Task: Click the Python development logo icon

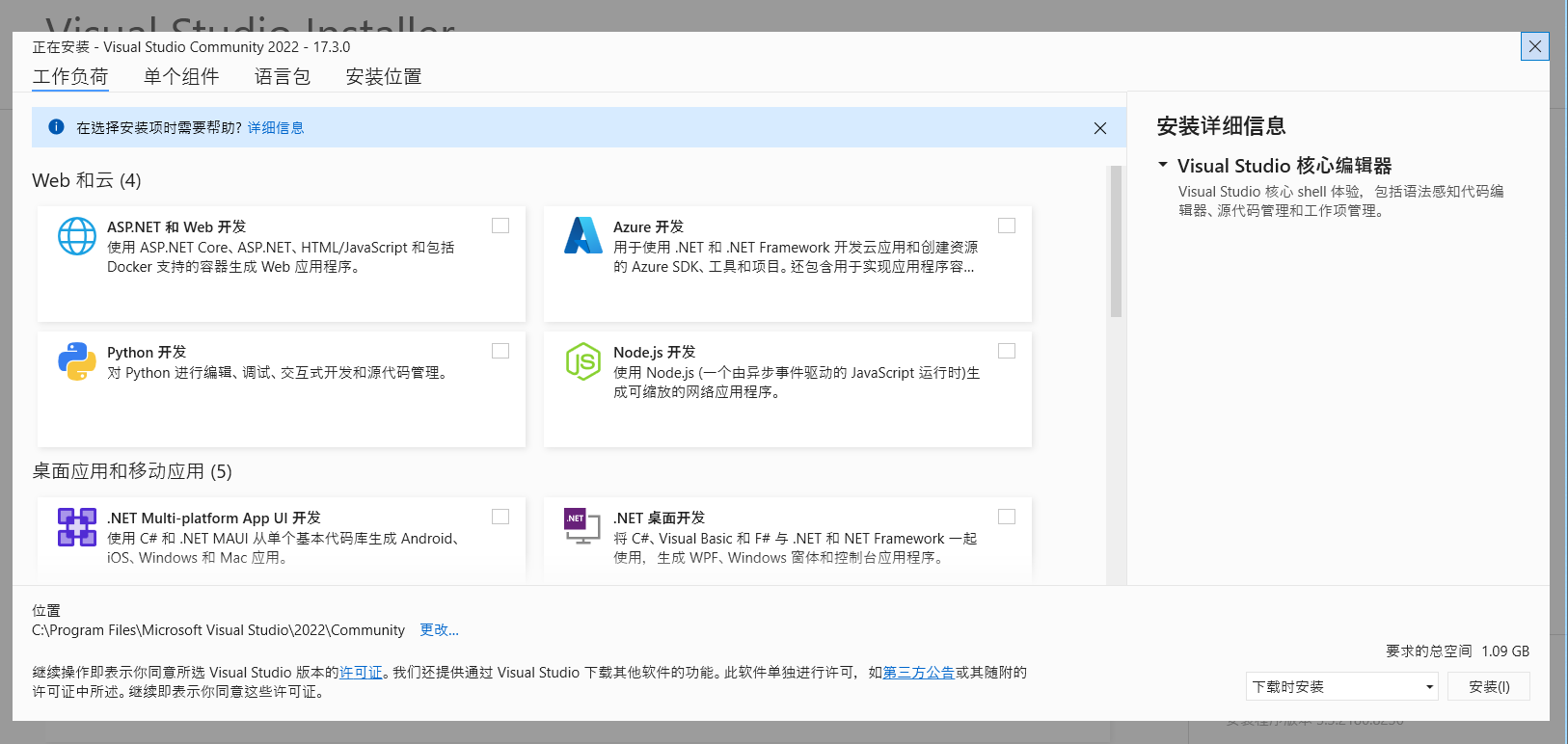Action: pyautogui.click(x=77, y=361)
